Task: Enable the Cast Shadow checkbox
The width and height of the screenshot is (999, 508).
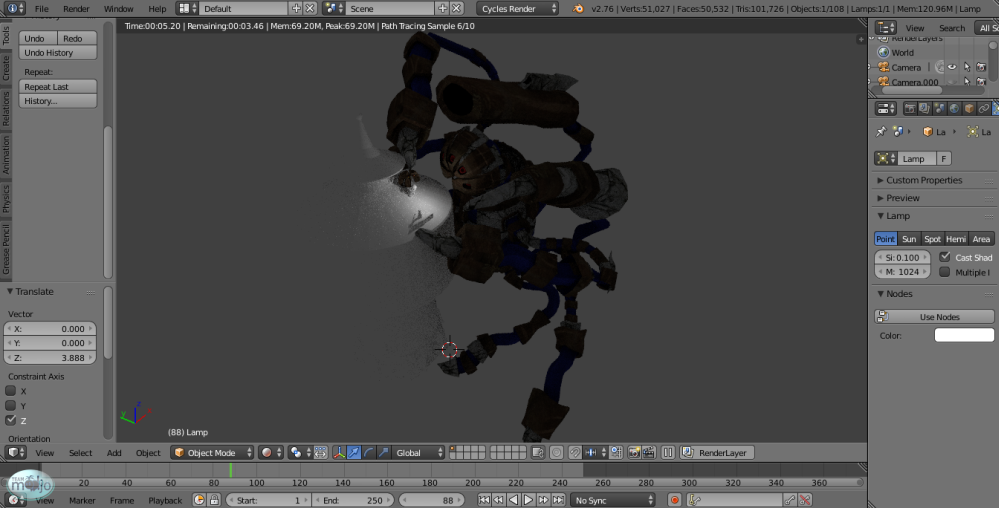Action: 945,257
